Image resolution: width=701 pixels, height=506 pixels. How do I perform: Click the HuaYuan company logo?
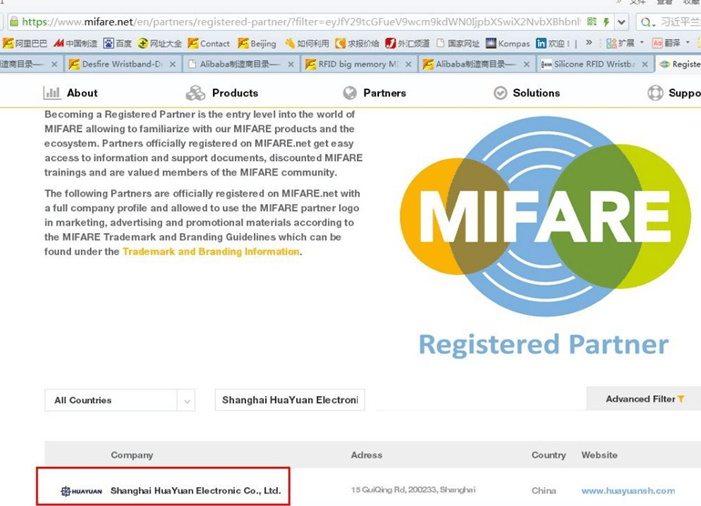[81, 491]
